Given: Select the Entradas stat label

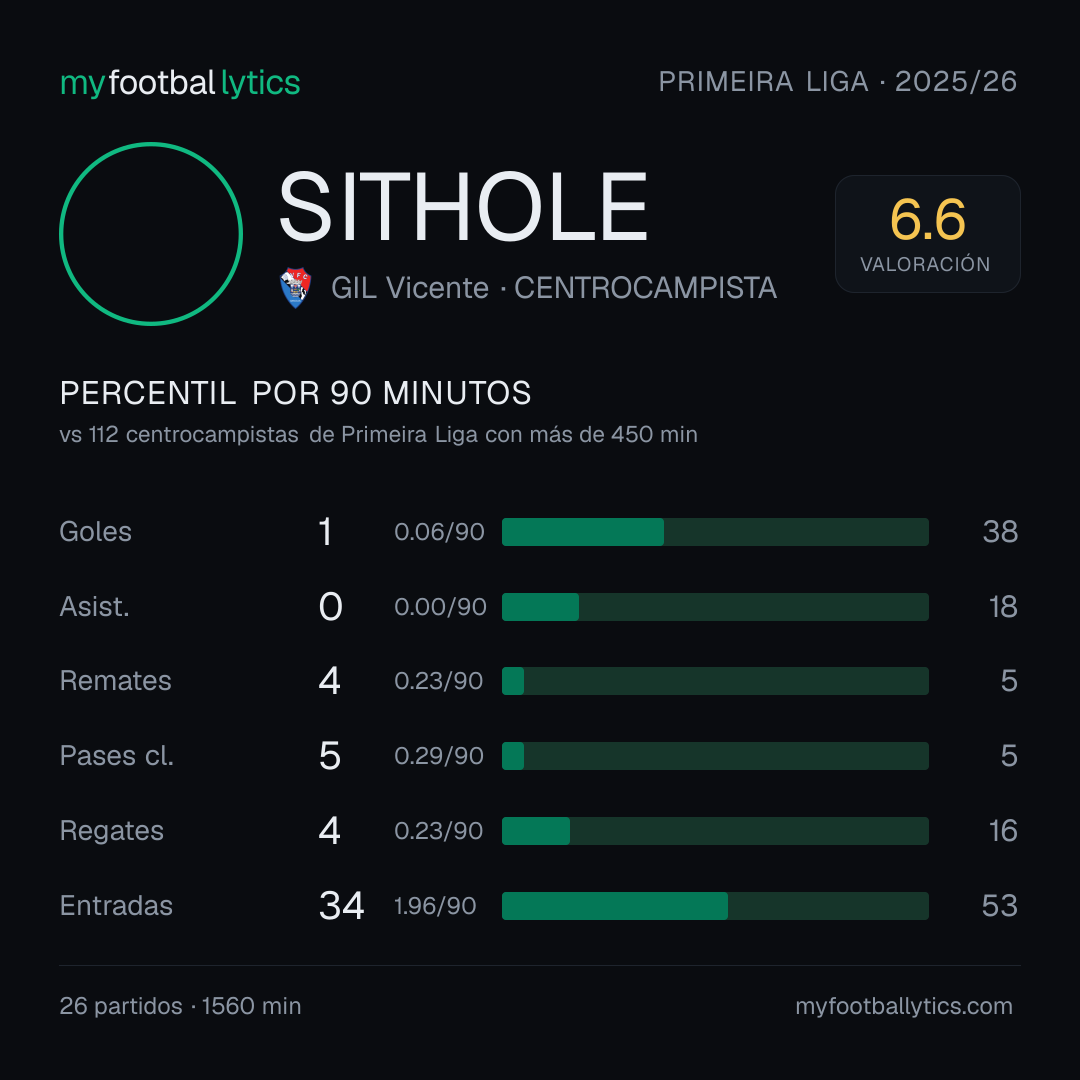Looking at the screenshot, I should tap(116, 906).
